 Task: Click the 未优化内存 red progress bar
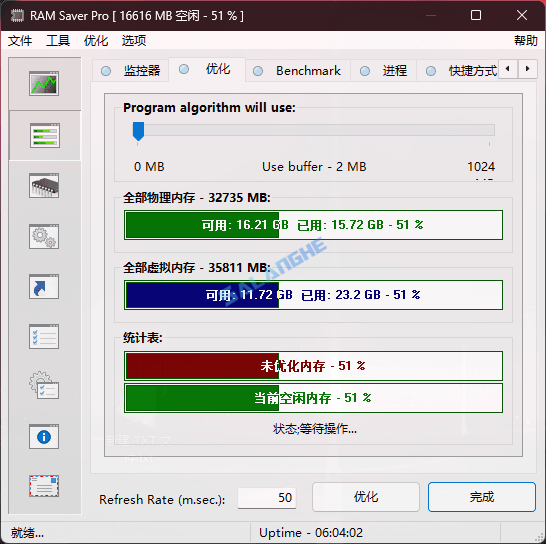(313, 366)
